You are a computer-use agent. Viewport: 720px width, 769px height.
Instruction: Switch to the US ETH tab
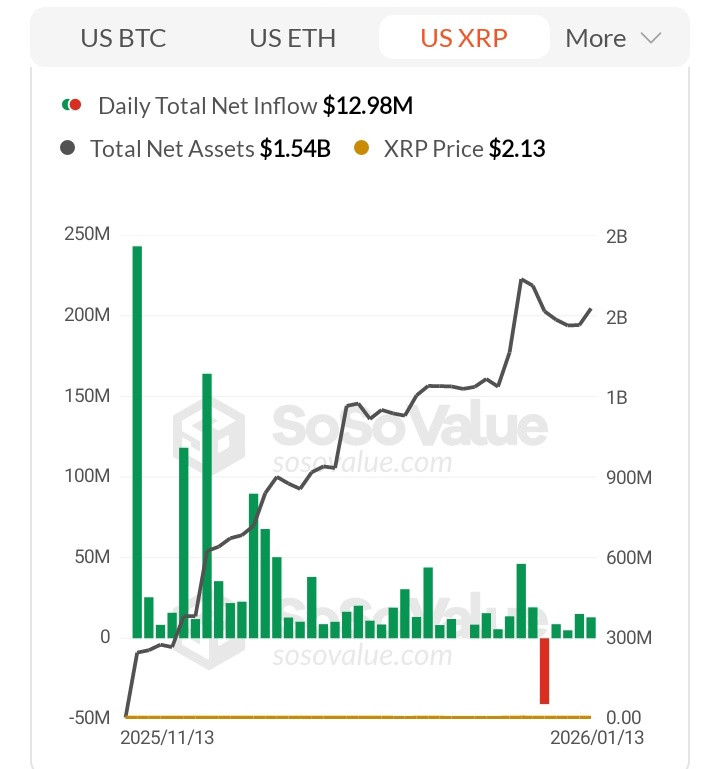(x=292, y=38)
